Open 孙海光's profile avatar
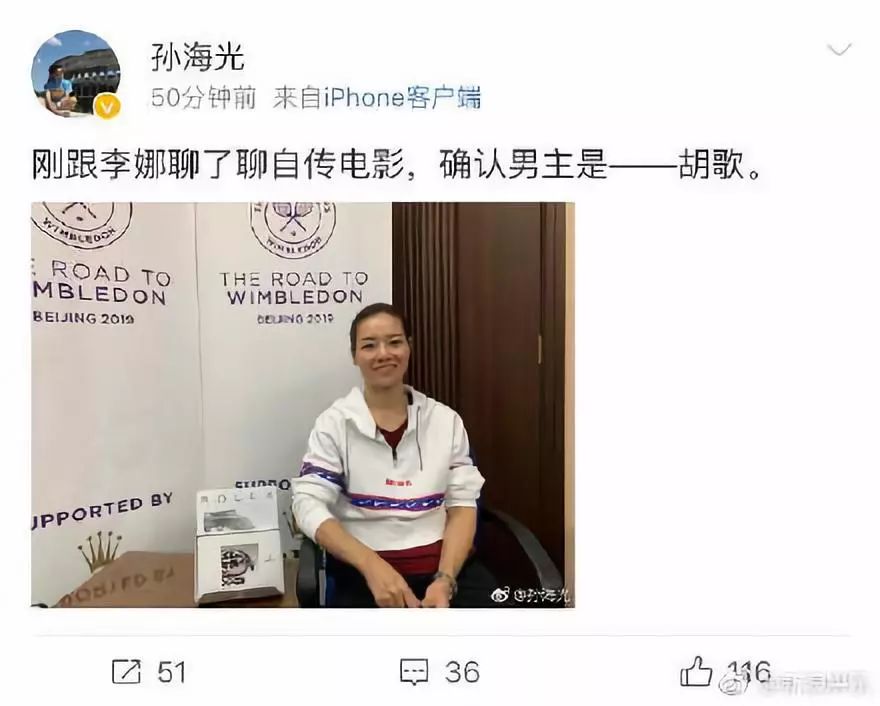 tap(76, 74)
